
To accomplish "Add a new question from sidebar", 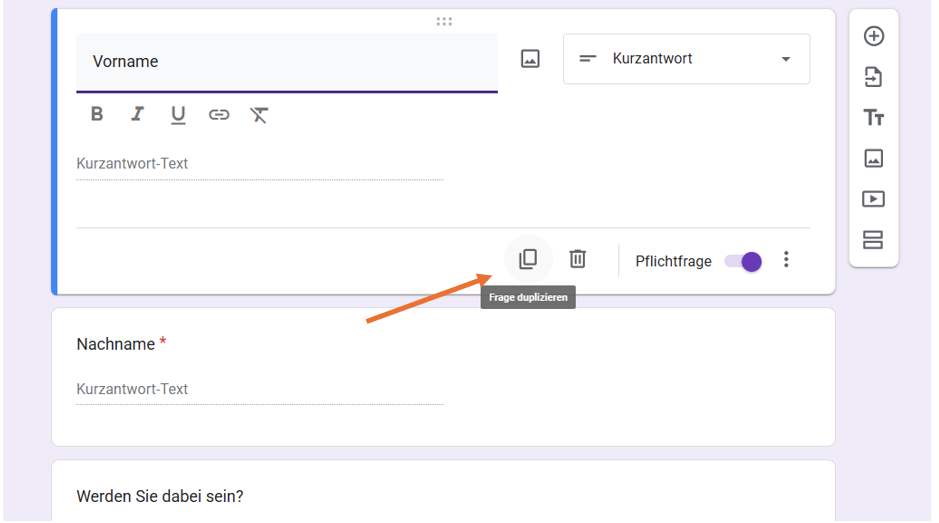I will [873, 37].
